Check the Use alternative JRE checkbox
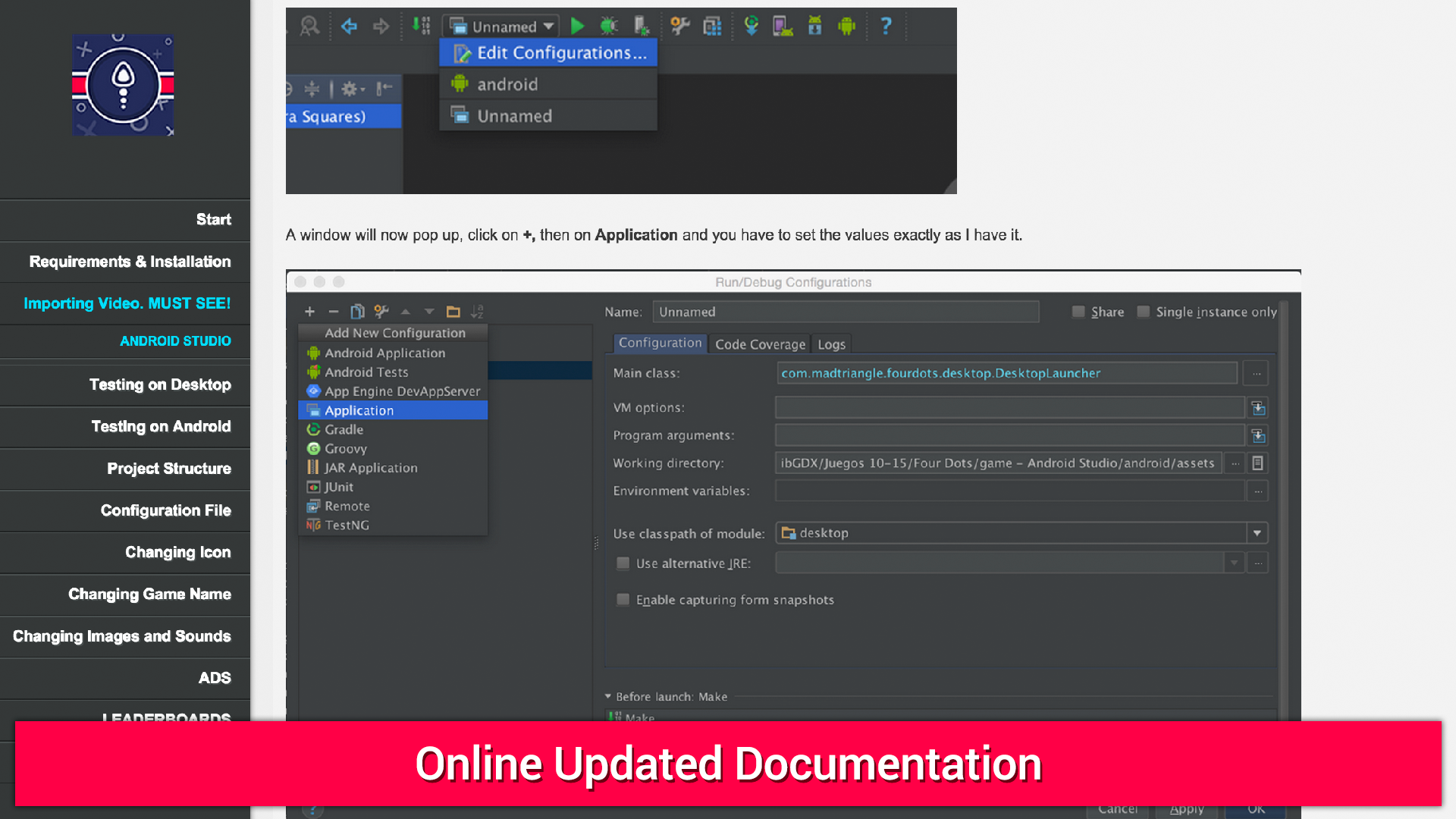This screenshot has width=1456, height=819. 623,563
